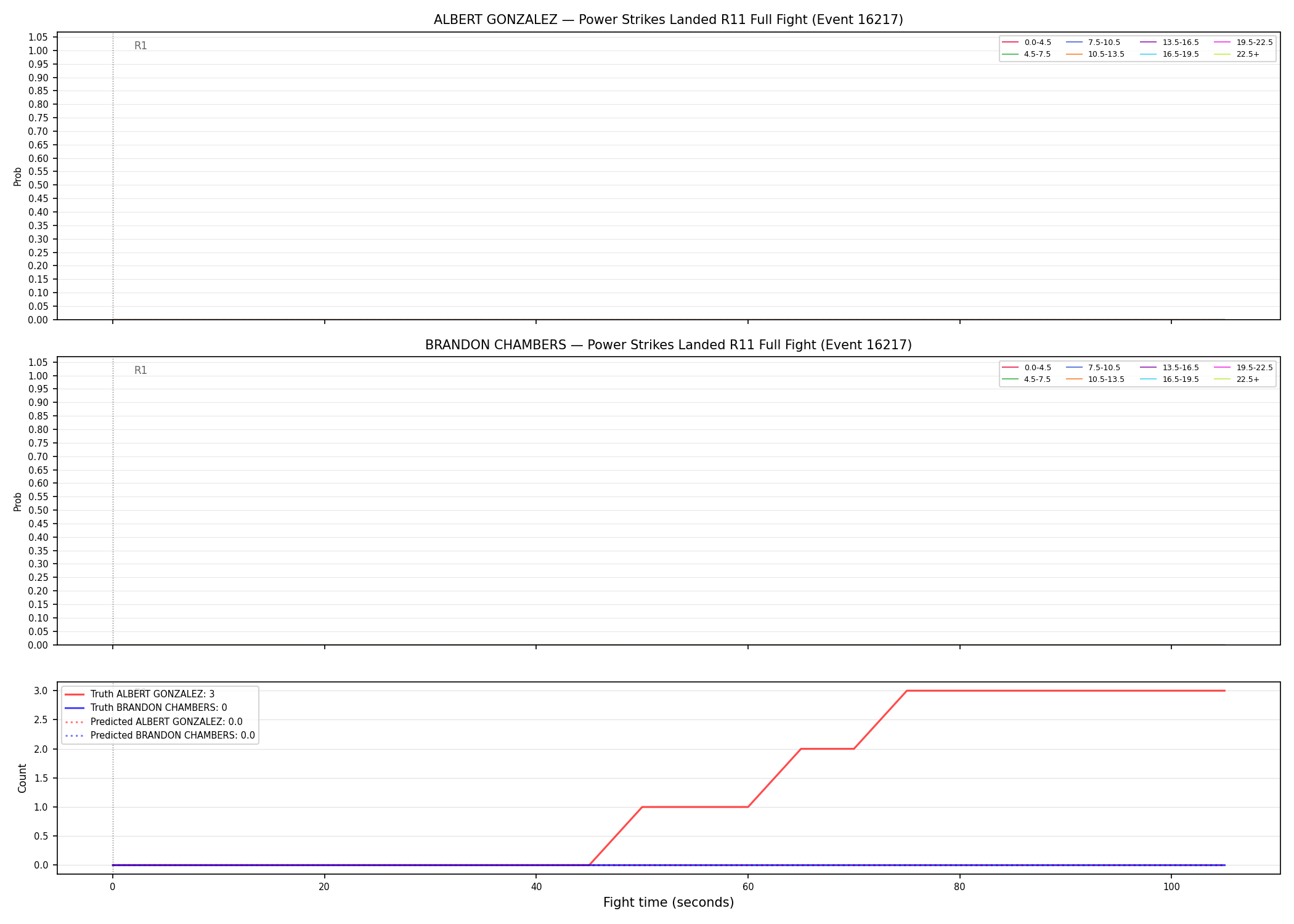Click the 4.5-7.5 legend entry in middle chart
1294x924 pixels.
pos(1027,379)
